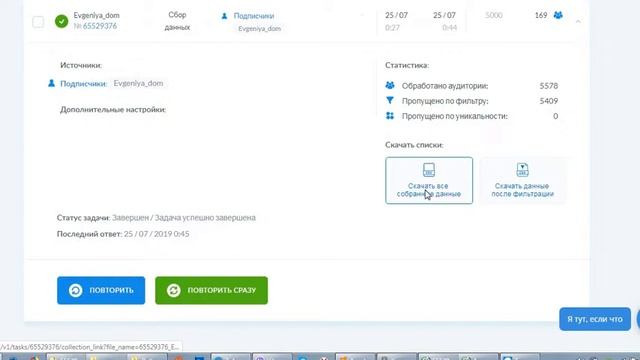Click the person icon next to Подписчики header
The image size is (640, 360).
point(224,16)
